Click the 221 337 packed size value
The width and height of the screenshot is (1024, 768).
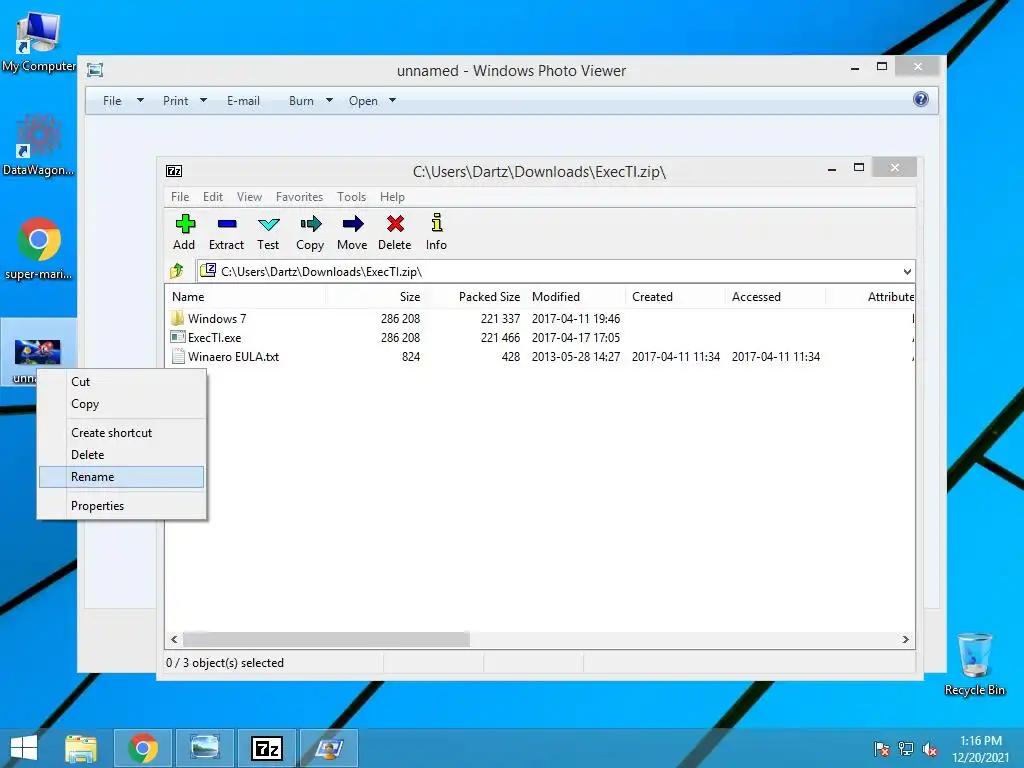pyautogui.click(x=500, y=319)
